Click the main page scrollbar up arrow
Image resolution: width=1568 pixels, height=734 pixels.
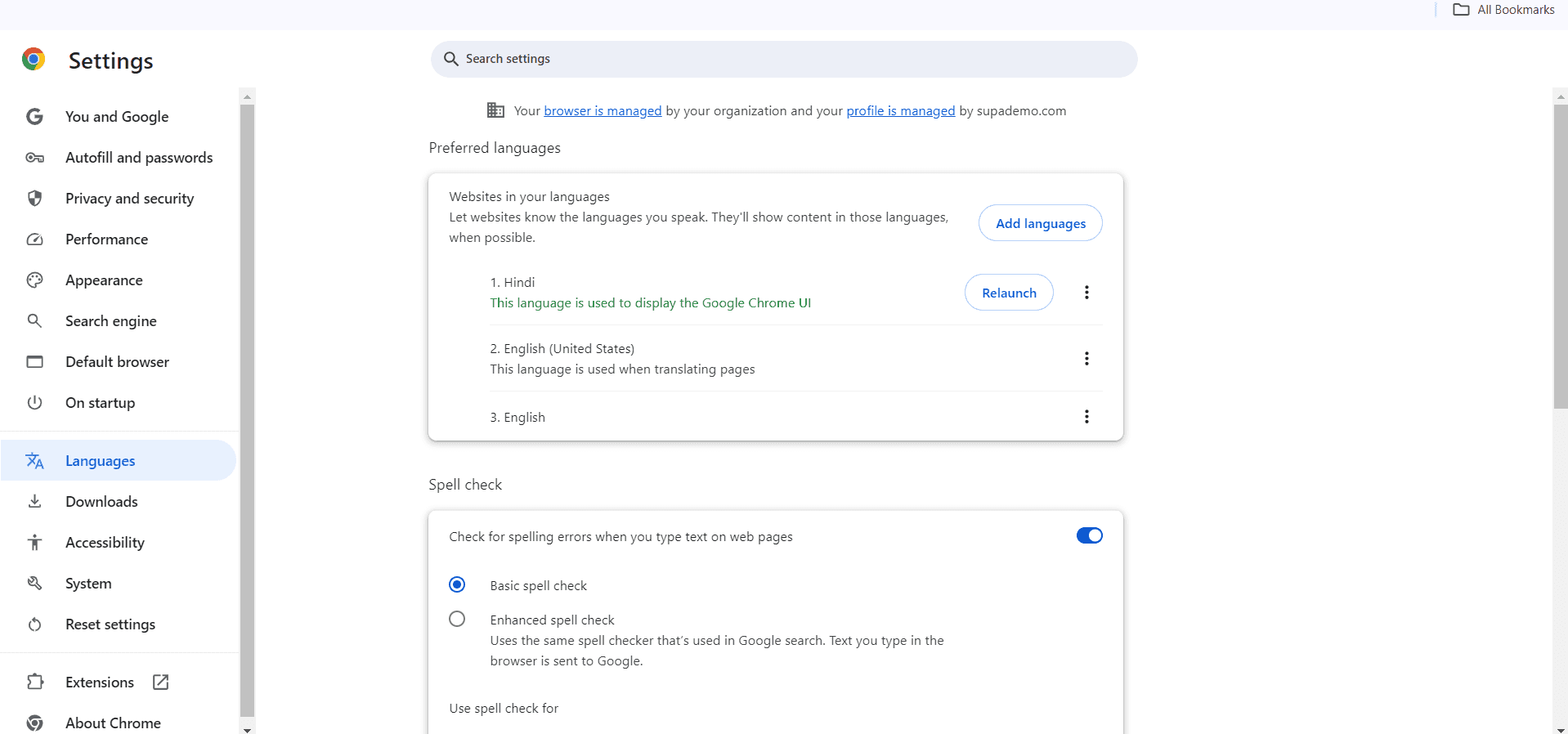tap(1561, 96)
